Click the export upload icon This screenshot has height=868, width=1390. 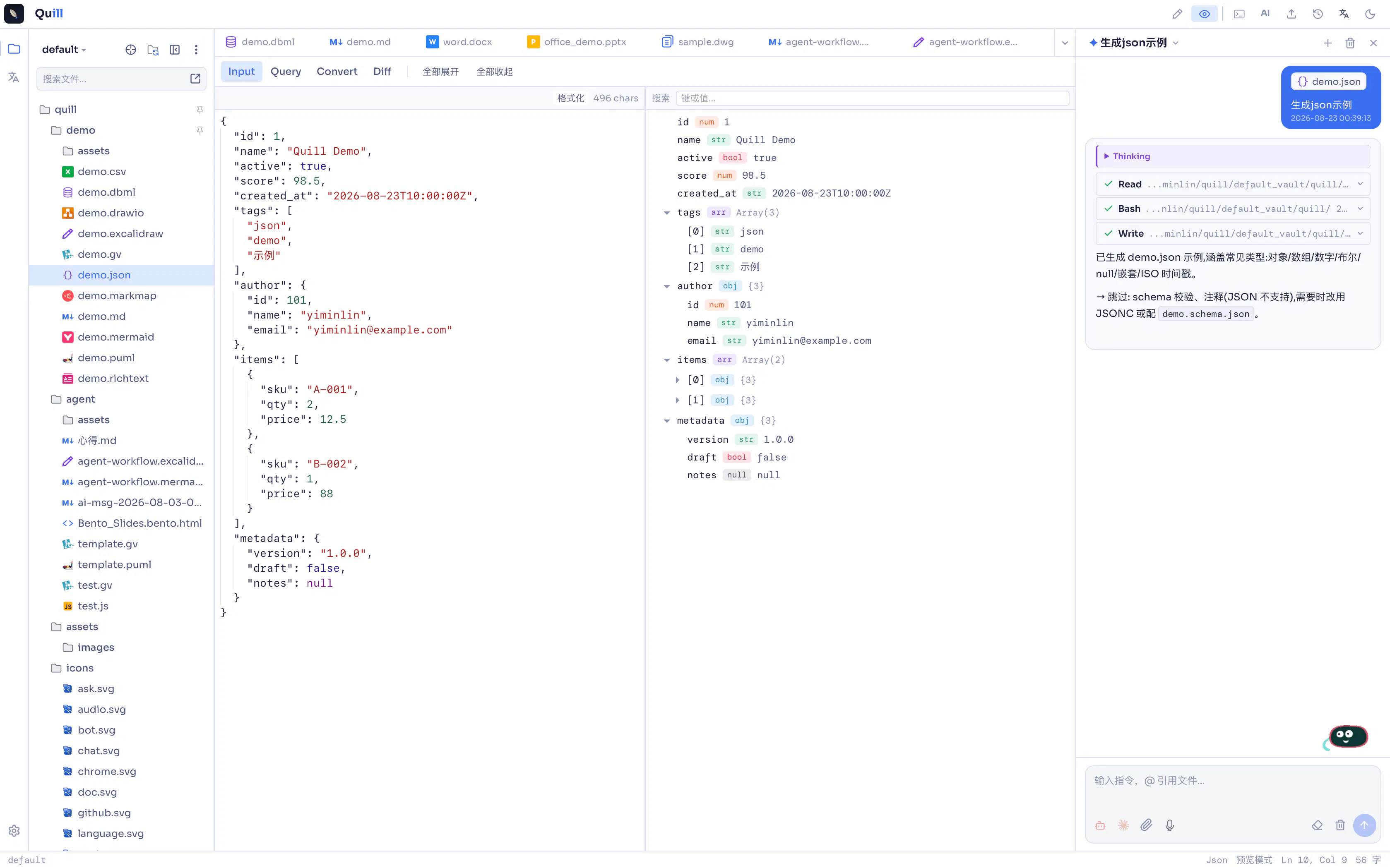point(1291,14)
